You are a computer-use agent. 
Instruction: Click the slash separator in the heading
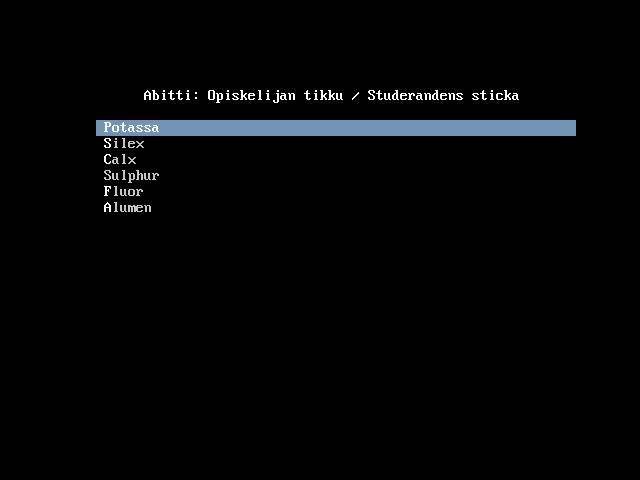(x=356, y=96)
